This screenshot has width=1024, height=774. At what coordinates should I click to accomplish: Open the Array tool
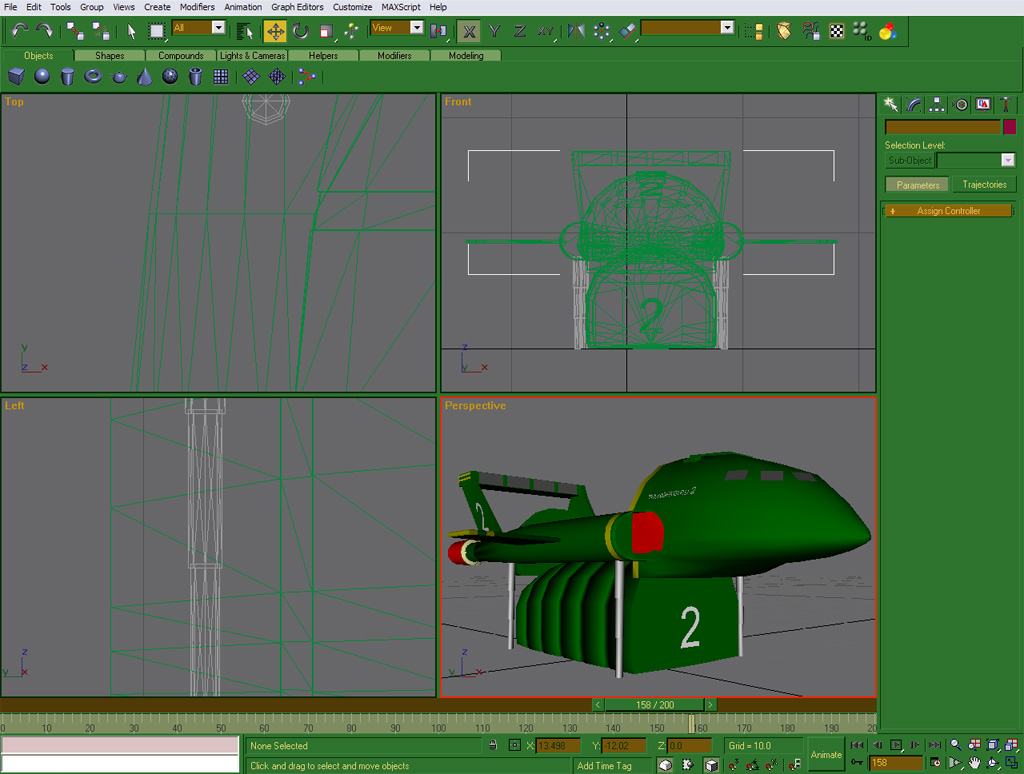tap(601, 31)
